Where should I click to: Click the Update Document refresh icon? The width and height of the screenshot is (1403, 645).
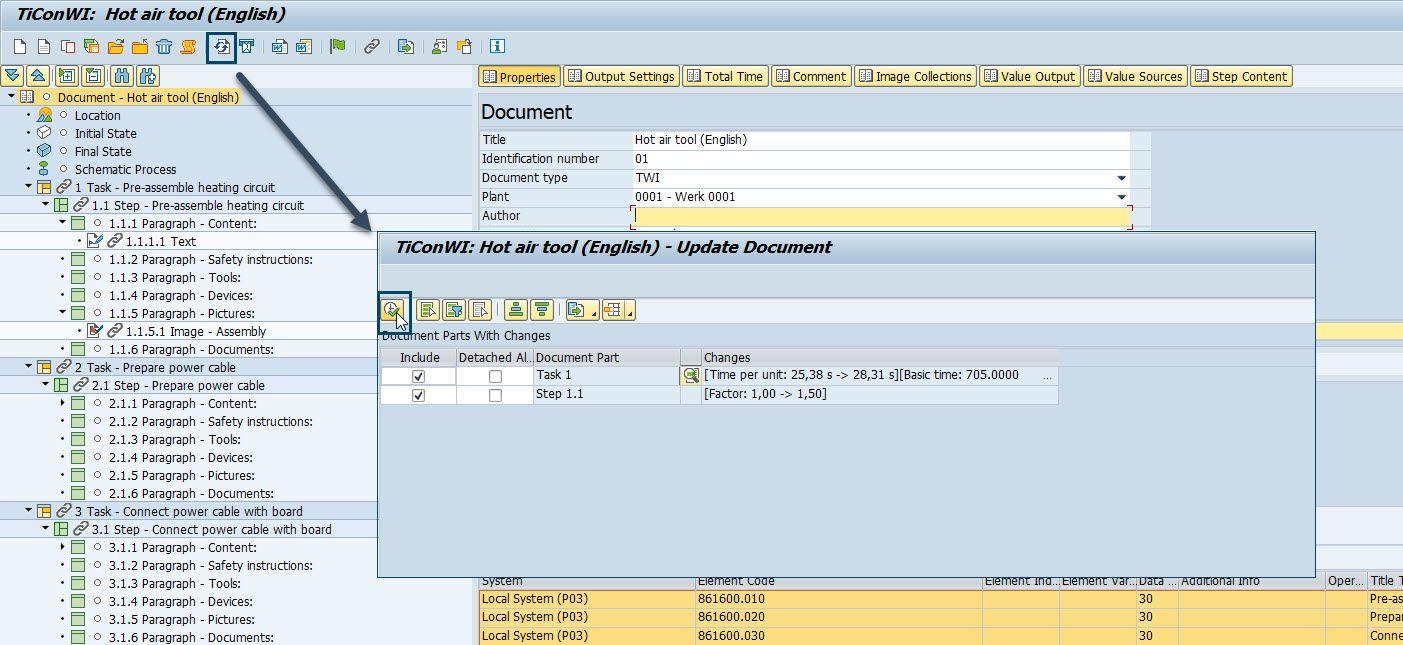tap(221, 47)
